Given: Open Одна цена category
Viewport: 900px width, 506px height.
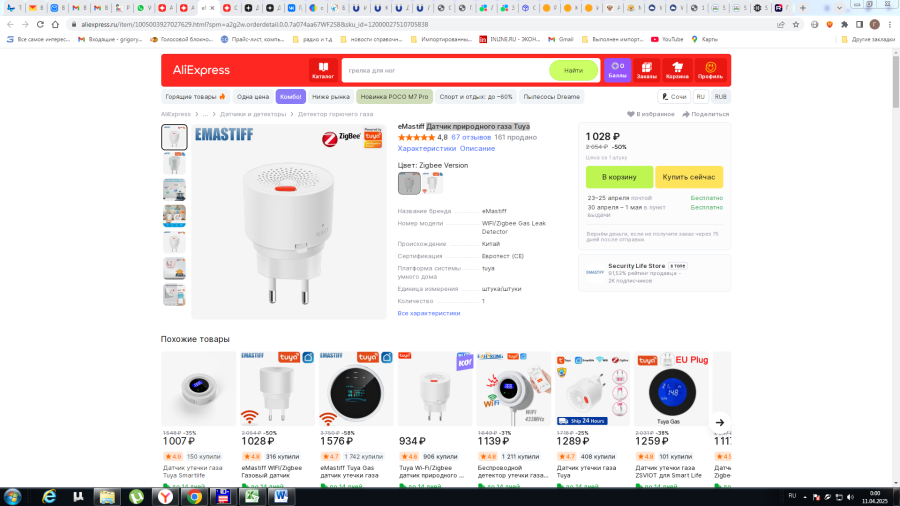Looking at the screenshot, I should [x=253, y=97].
